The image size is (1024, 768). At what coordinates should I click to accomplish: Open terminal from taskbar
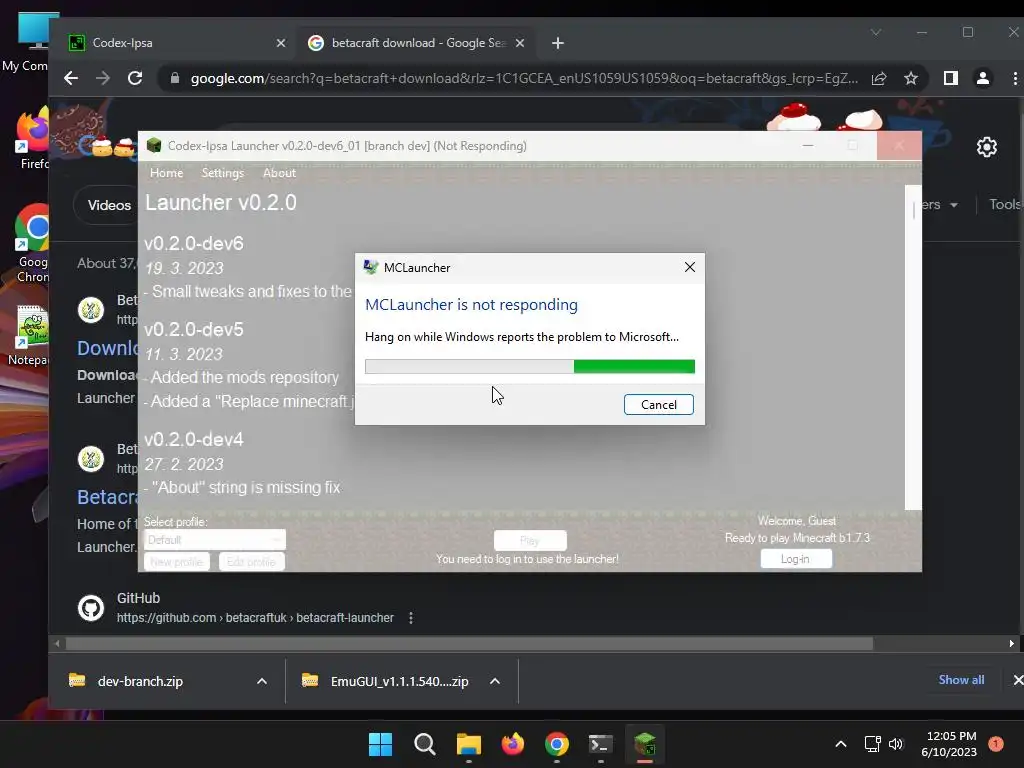(601, 744)
